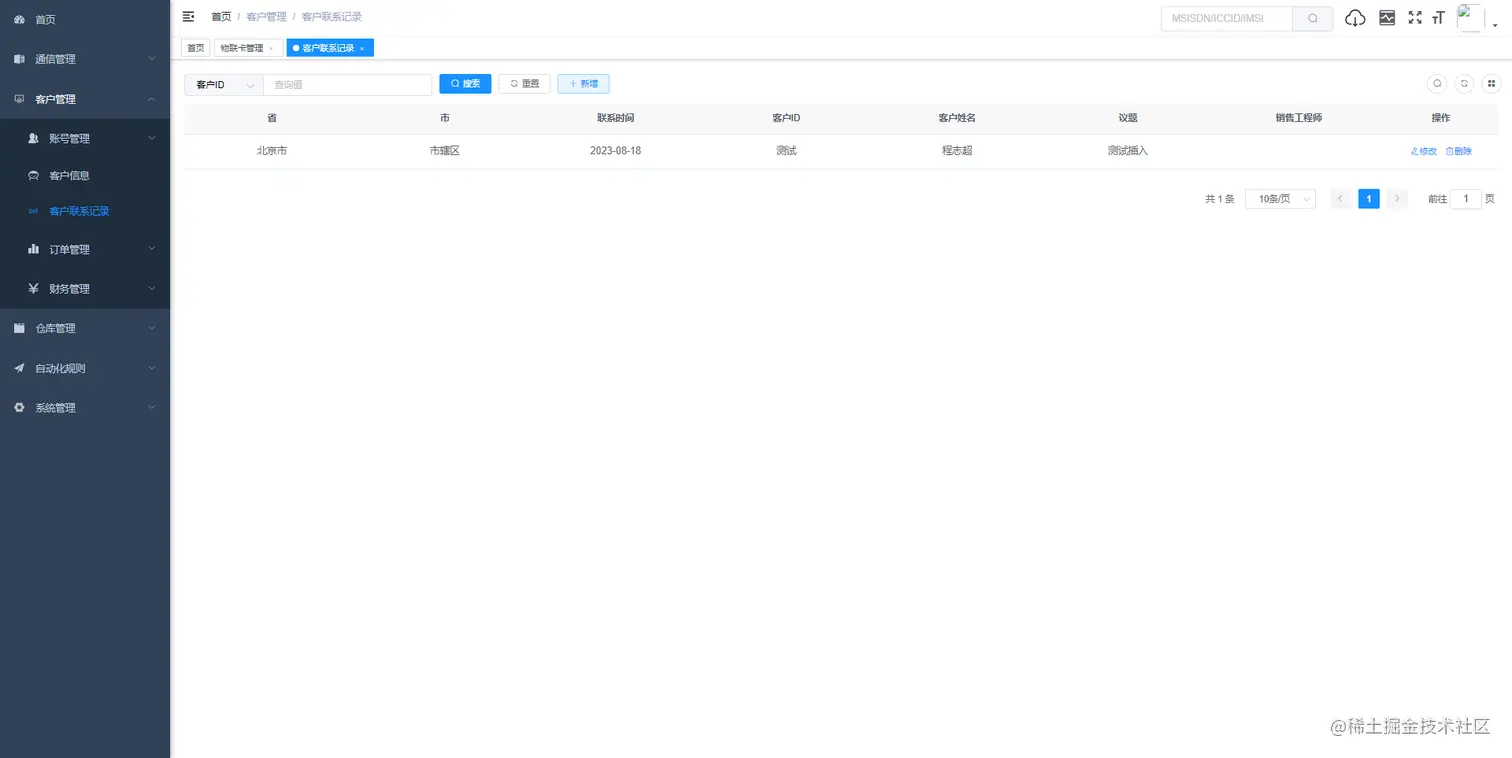Select page 1 in pagination

(x=1369, y=199)
